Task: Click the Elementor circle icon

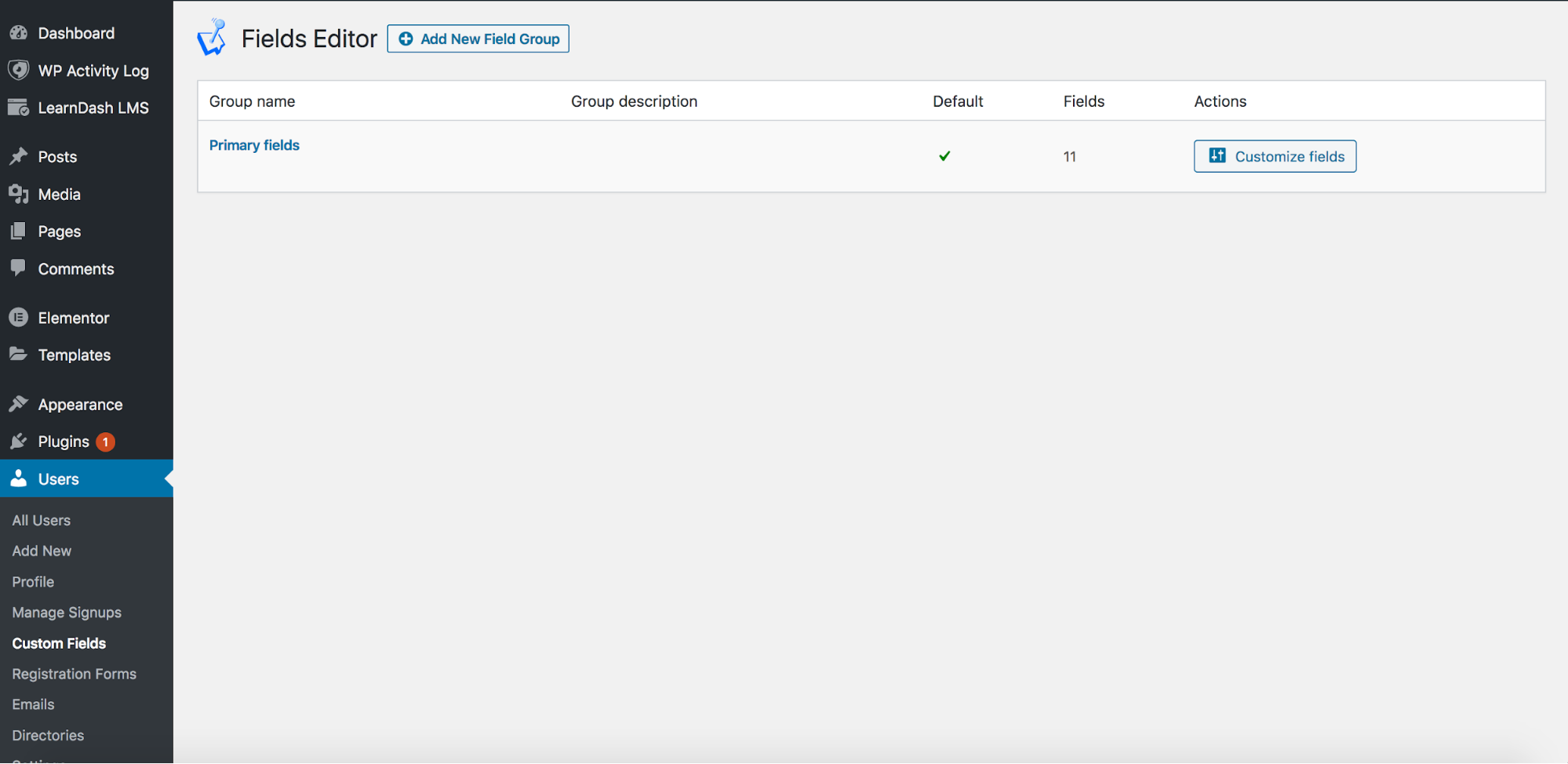Action: tap(19, 318)
